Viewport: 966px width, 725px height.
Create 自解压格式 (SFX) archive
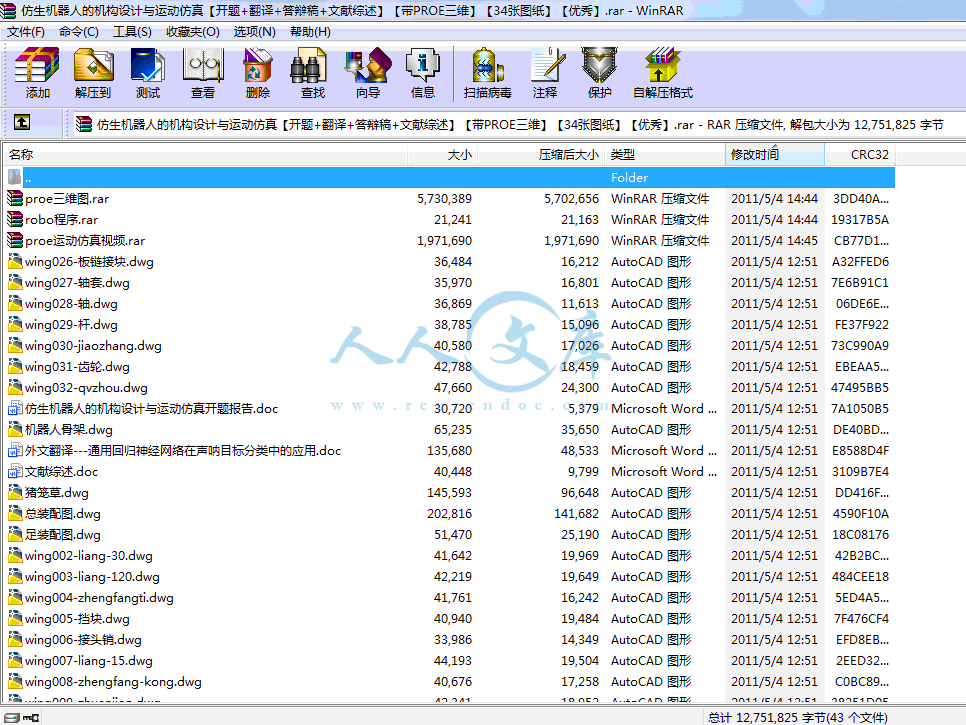pyautogui.click(x=663, y=73)
